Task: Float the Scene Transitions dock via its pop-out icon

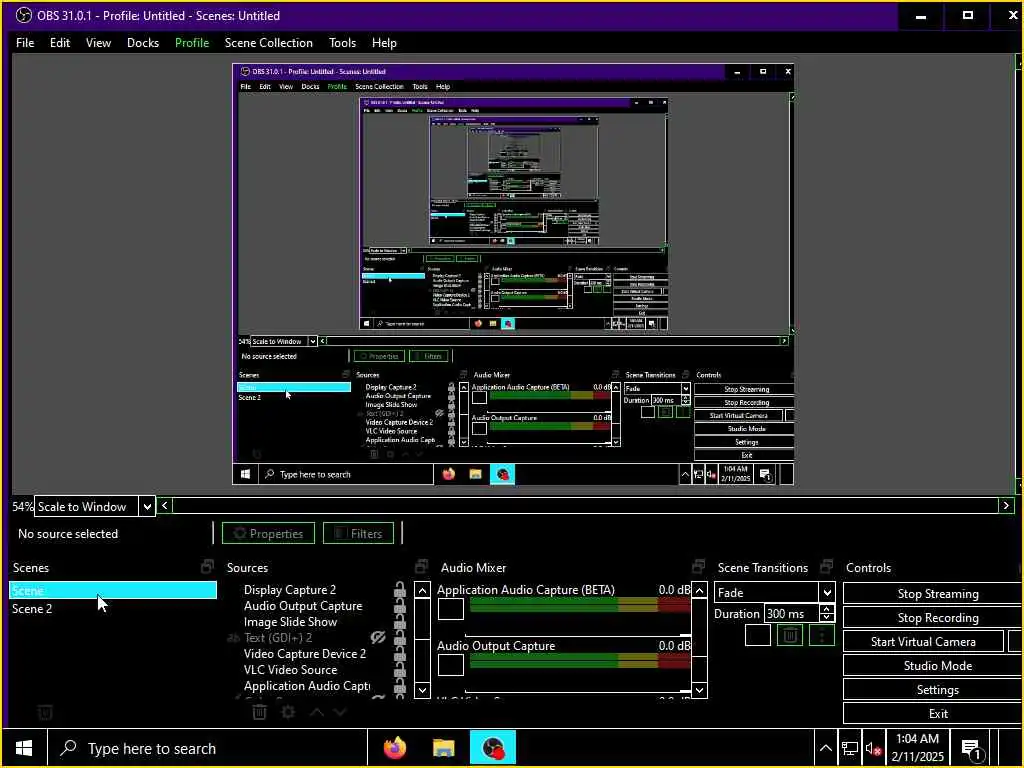Action: pos(827,566)
